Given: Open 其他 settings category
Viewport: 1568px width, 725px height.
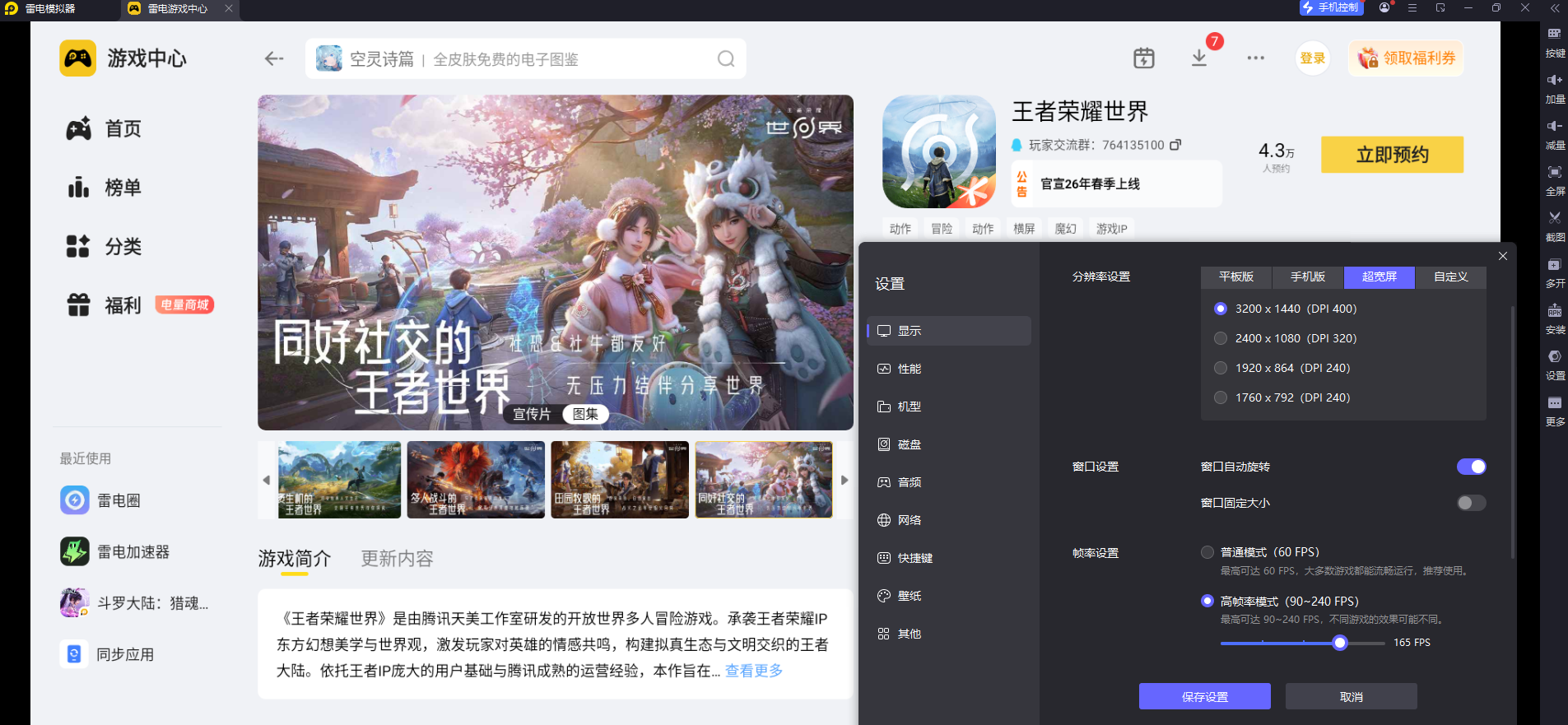Looking at the screenshot, I should (x=949, y=634).
